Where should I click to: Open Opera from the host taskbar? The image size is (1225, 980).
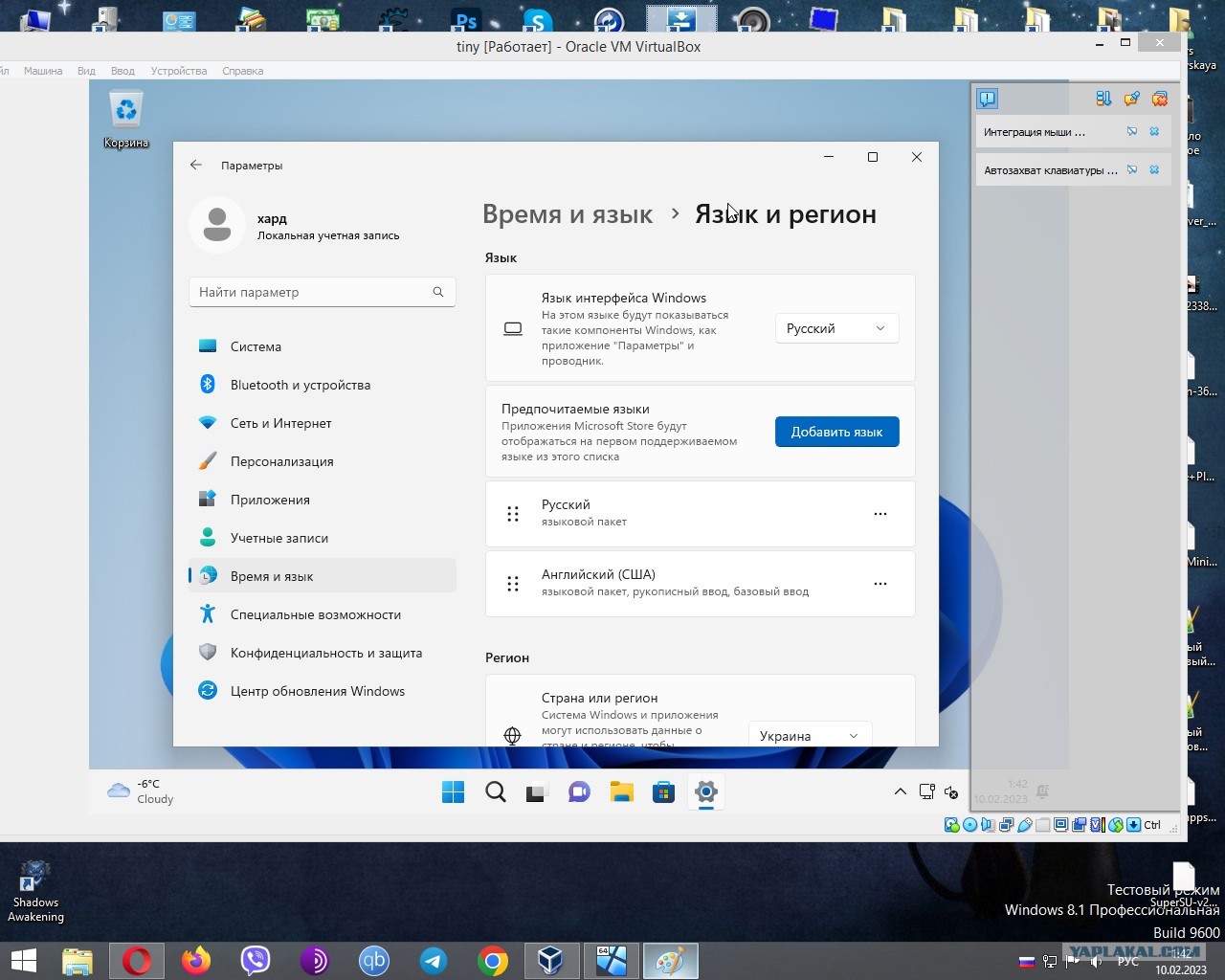click(x=137, y=961)
